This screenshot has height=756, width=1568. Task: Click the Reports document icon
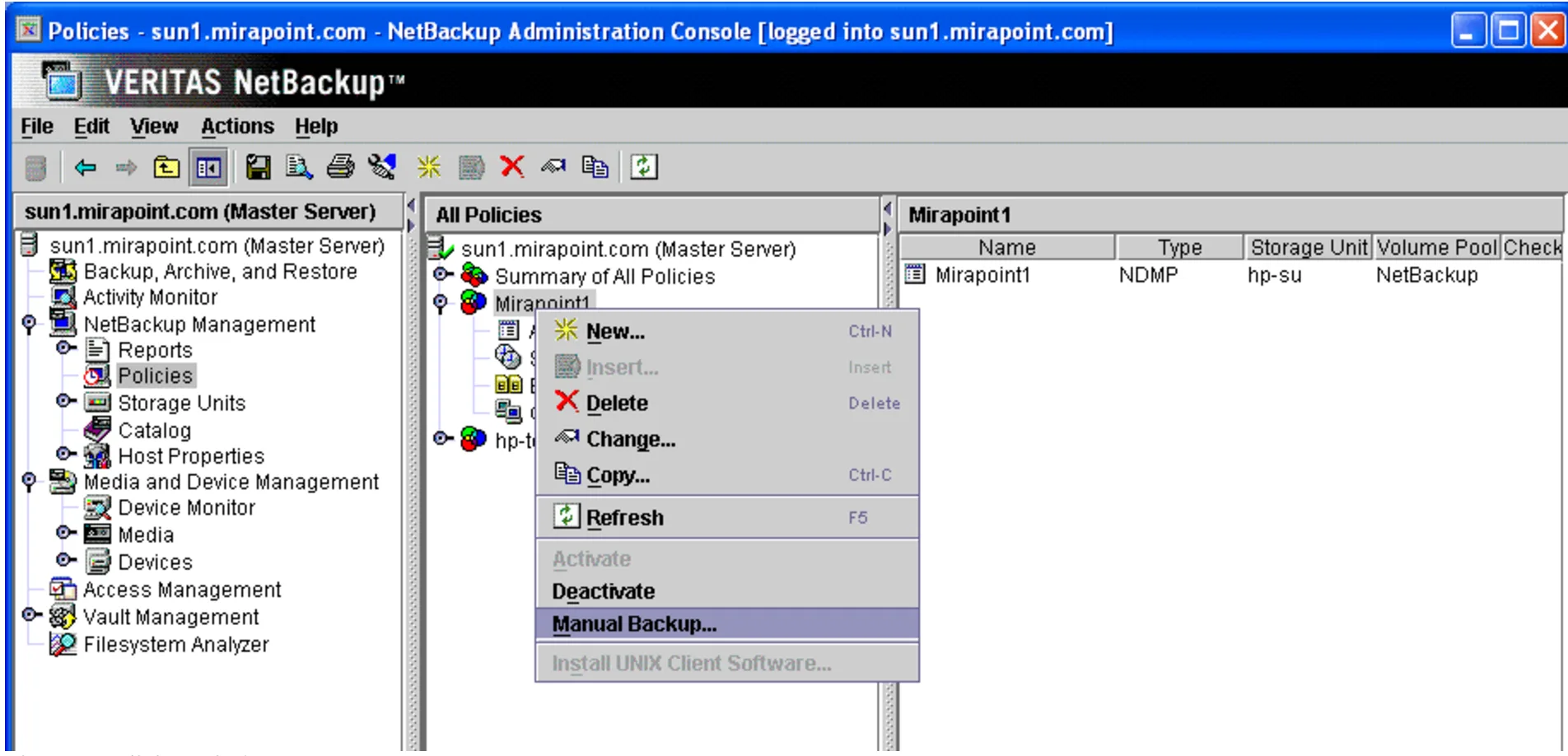tap(98, 350)
